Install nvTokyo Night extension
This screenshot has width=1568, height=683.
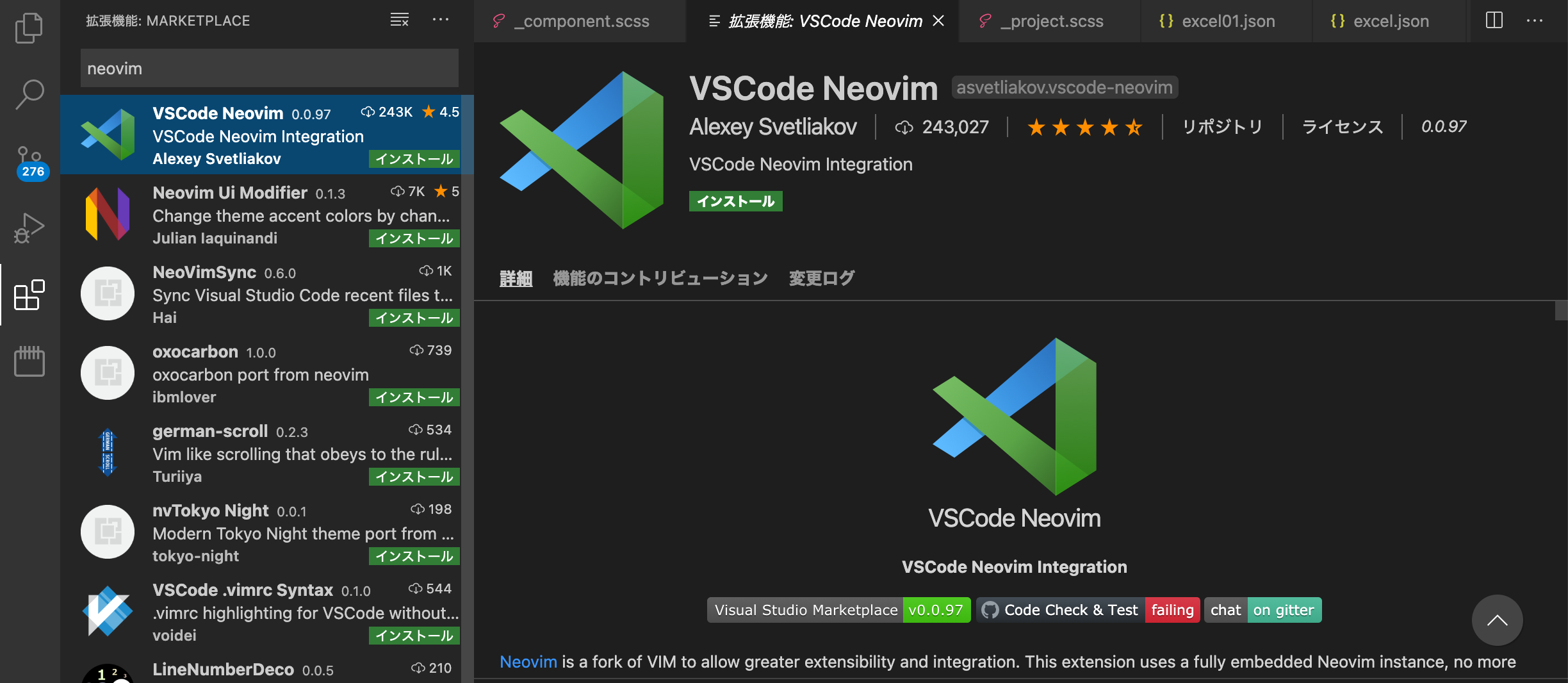(x=414, y=556)
